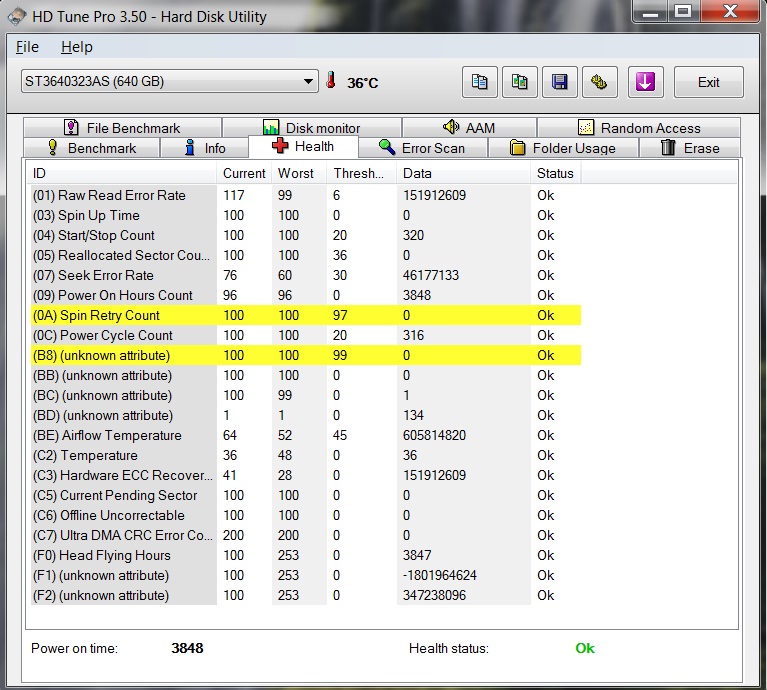Switch to the File Benchmark tab
The height and width of the screenshot is (690, 767).
tap(122, 128)
